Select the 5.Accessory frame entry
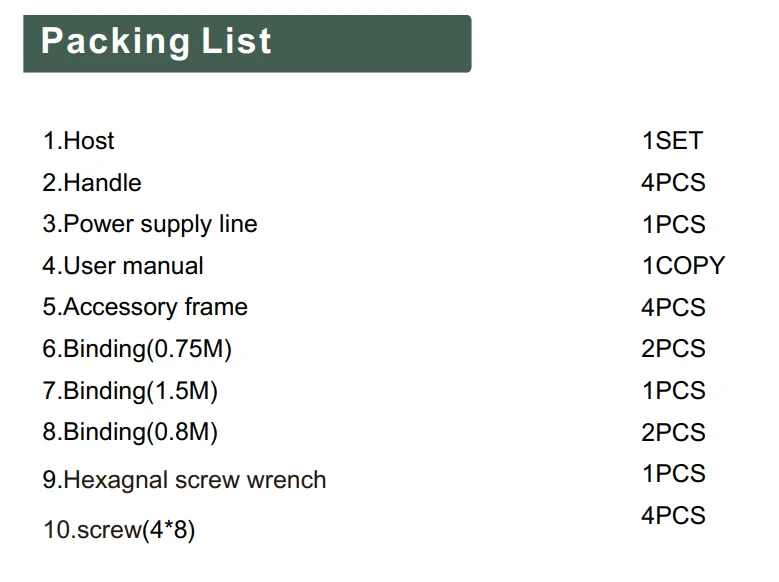 pos(145,307)
